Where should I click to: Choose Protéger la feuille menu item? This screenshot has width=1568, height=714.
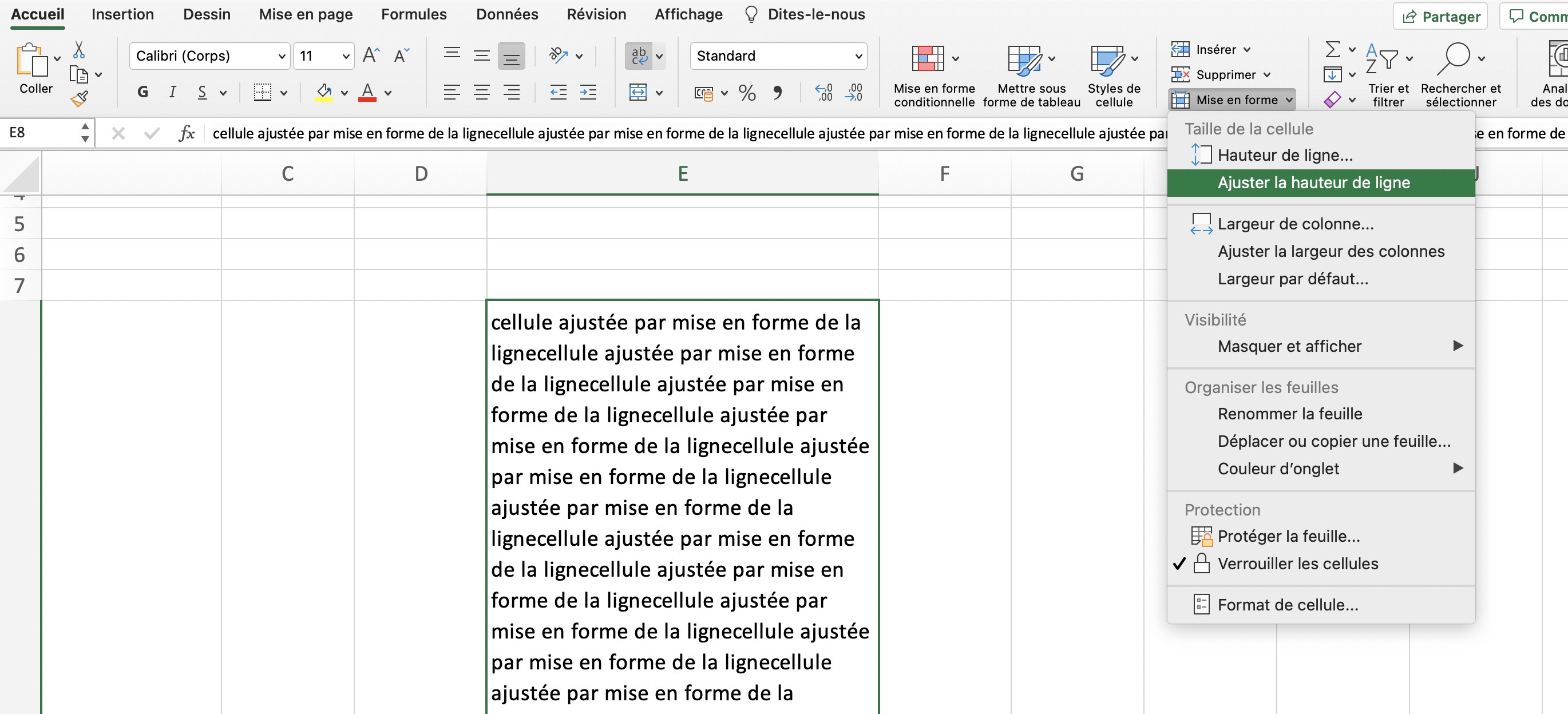(x=1321, y=536)
